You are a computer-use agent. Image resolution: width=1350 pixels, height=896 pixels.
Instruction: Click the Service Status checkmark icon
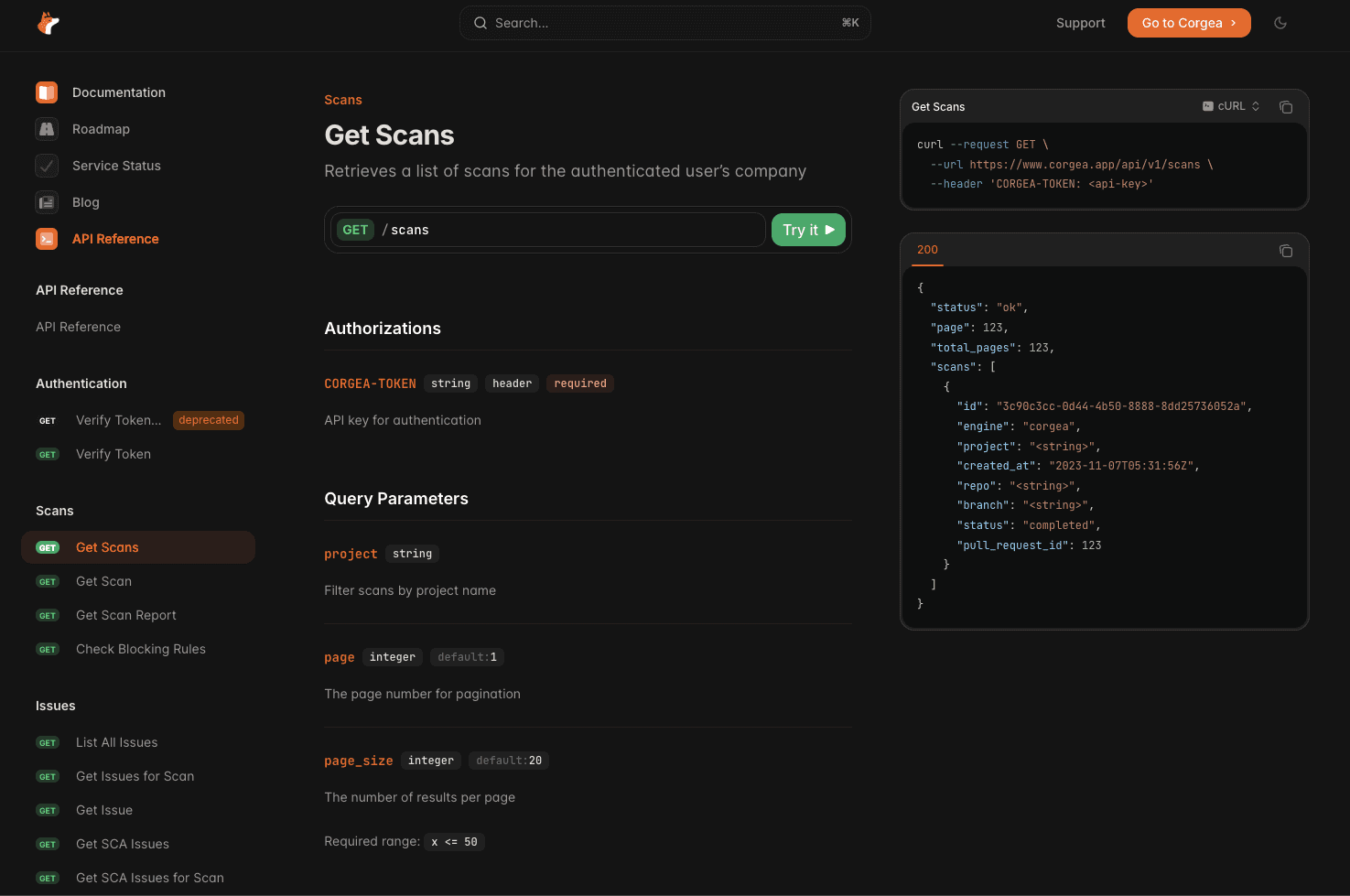pos(47,166)
